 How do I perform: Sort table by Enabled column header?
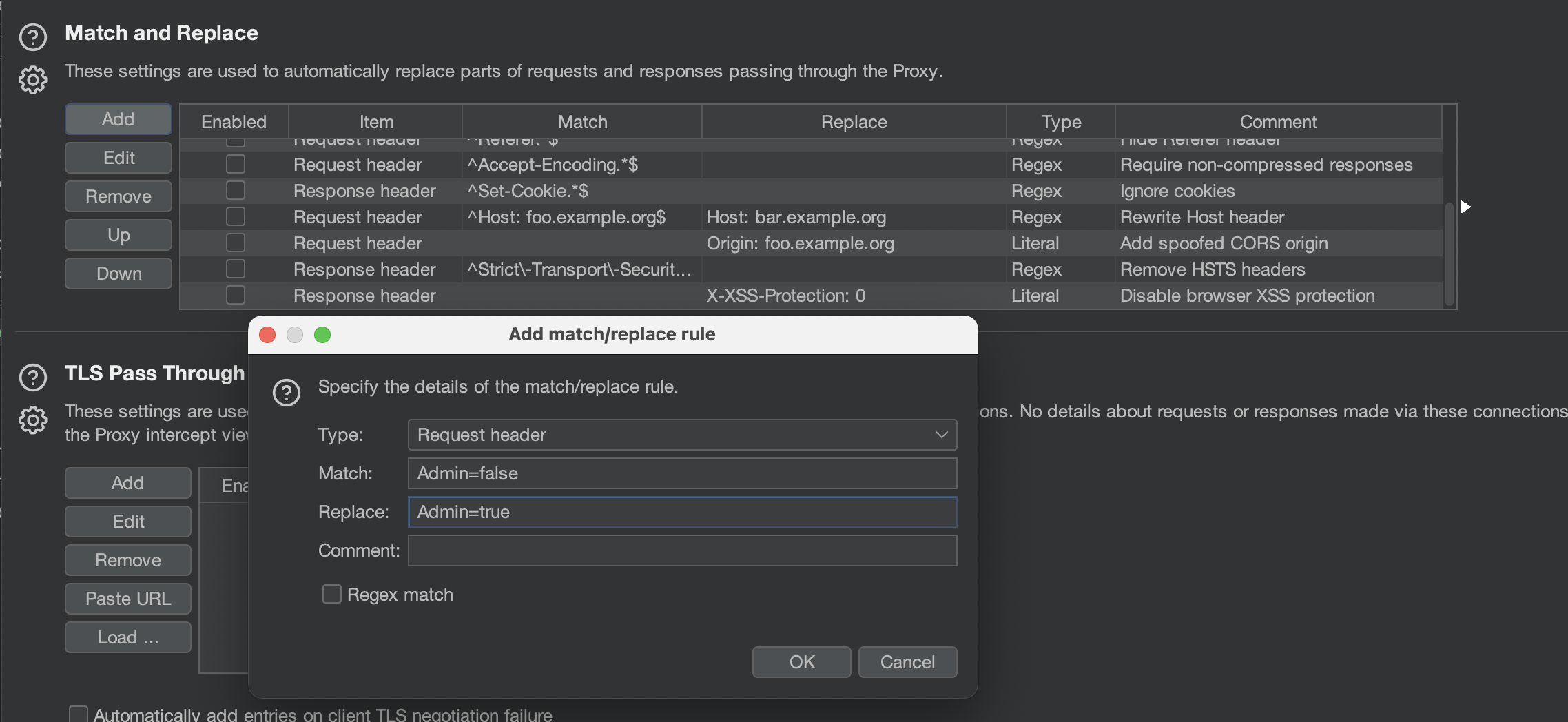pos(234,122)
